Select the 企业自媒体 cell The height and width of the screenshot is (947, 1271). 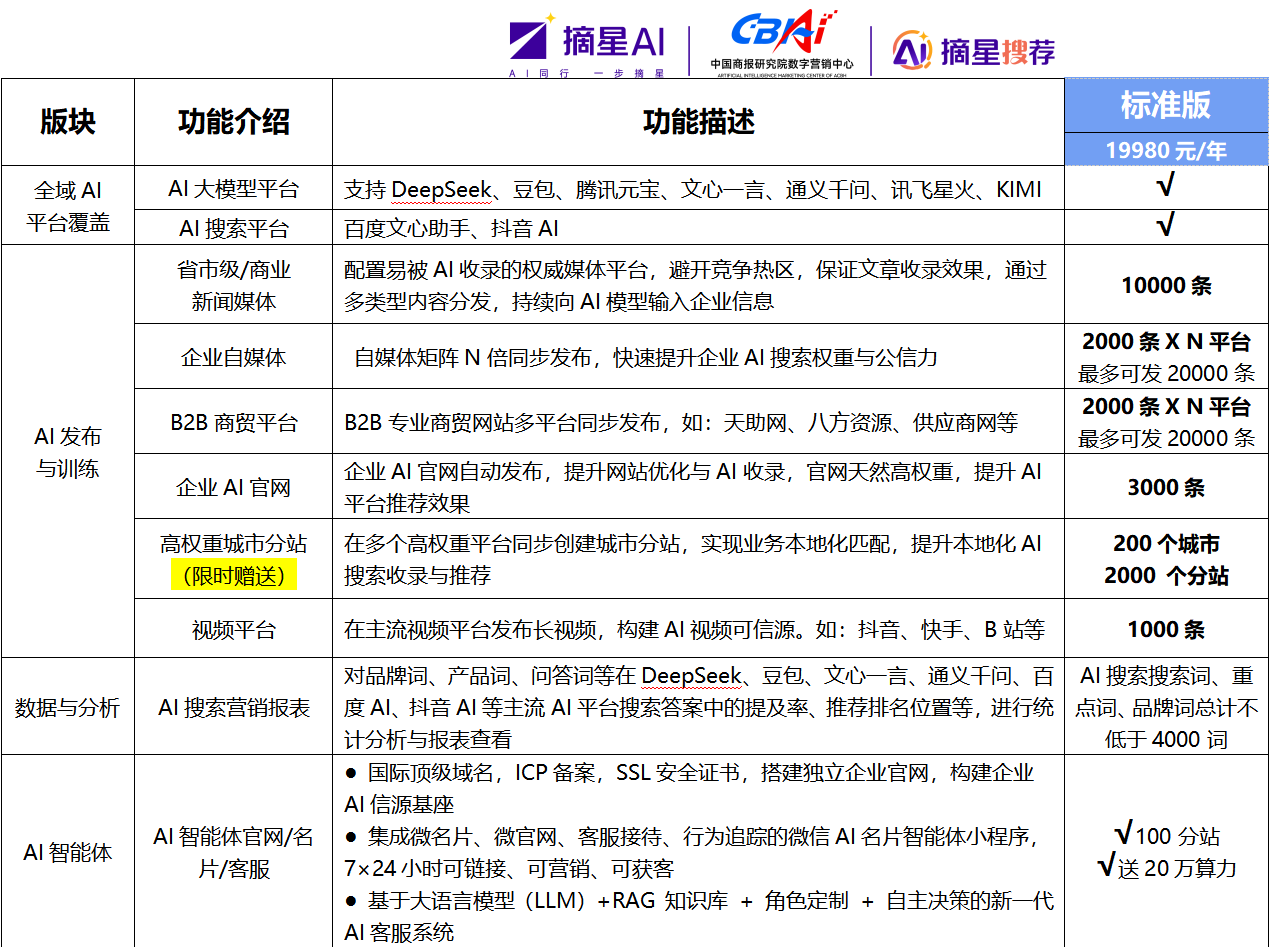(x=233, y=357)
